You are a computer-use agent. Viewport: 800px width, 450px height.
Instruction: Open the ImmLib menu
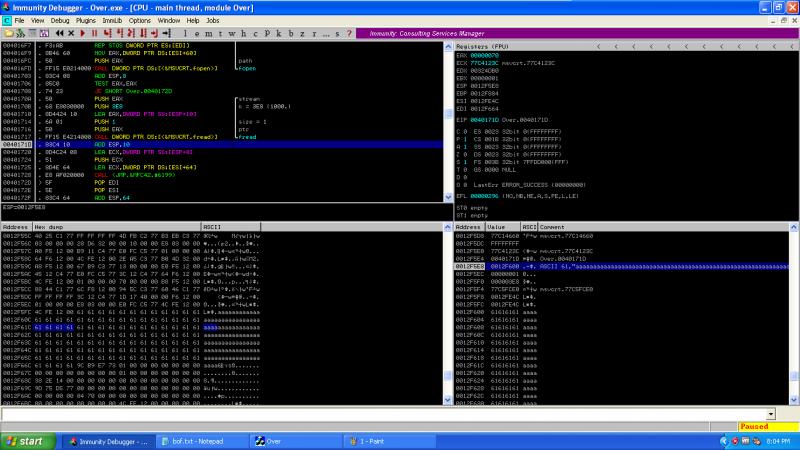click(x=112, y=21)
